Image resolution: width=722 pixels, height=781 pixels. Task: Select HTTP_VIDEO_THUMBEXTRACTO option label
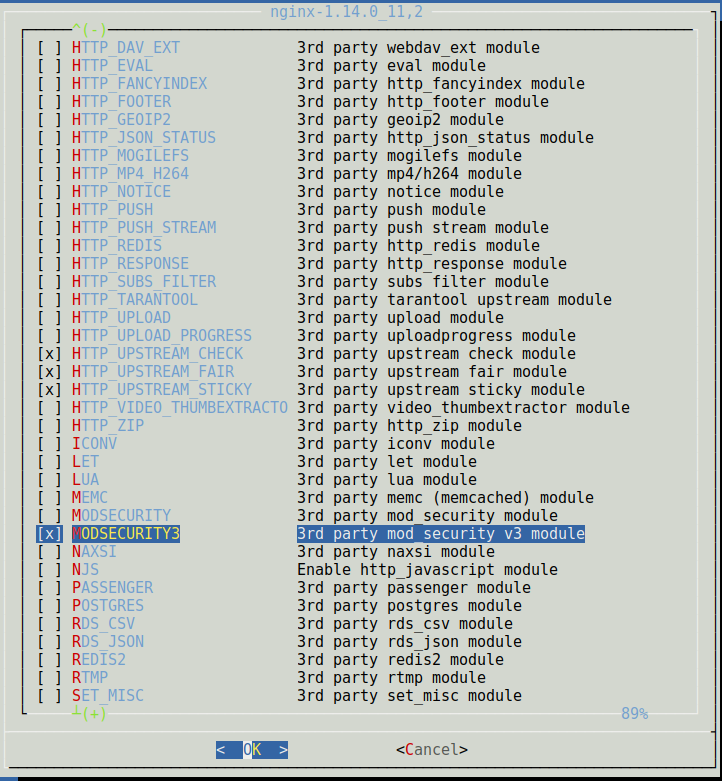(x=180, y=408)
